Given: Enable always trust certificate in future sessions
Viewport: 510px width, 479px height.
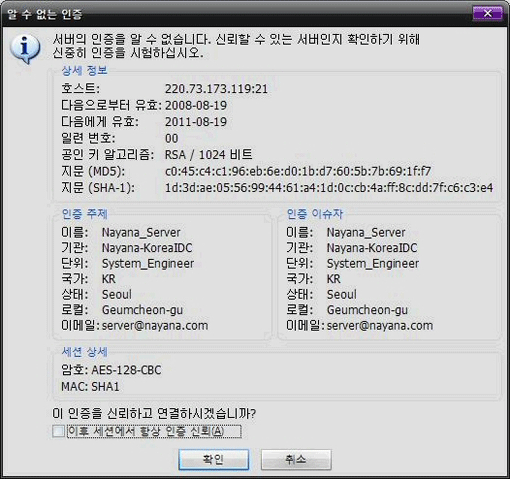Looking at the screenshot, I should tap(58, 431).
